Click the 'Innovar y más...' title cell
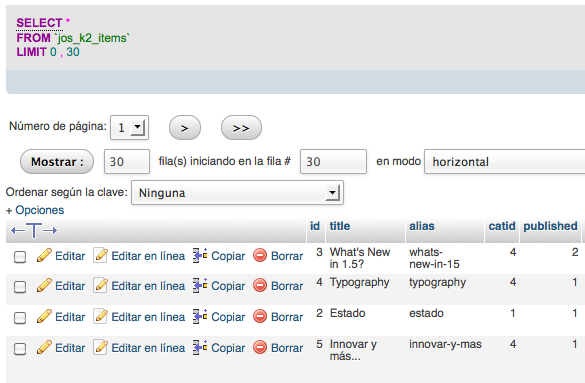This screenshot has width=585, height=383. pos(353,350)
